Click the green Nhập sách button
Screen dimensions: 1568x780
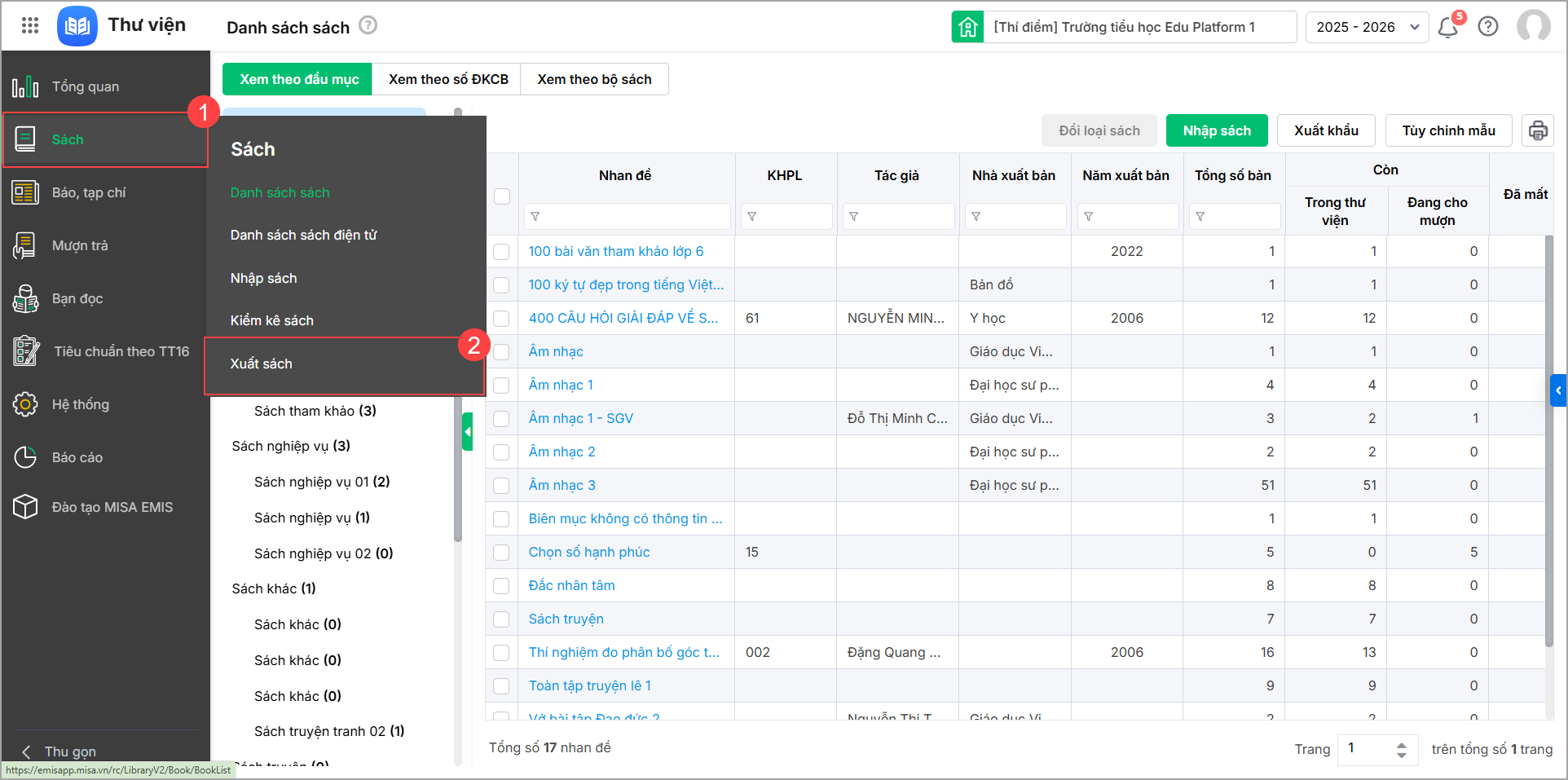1217,130
